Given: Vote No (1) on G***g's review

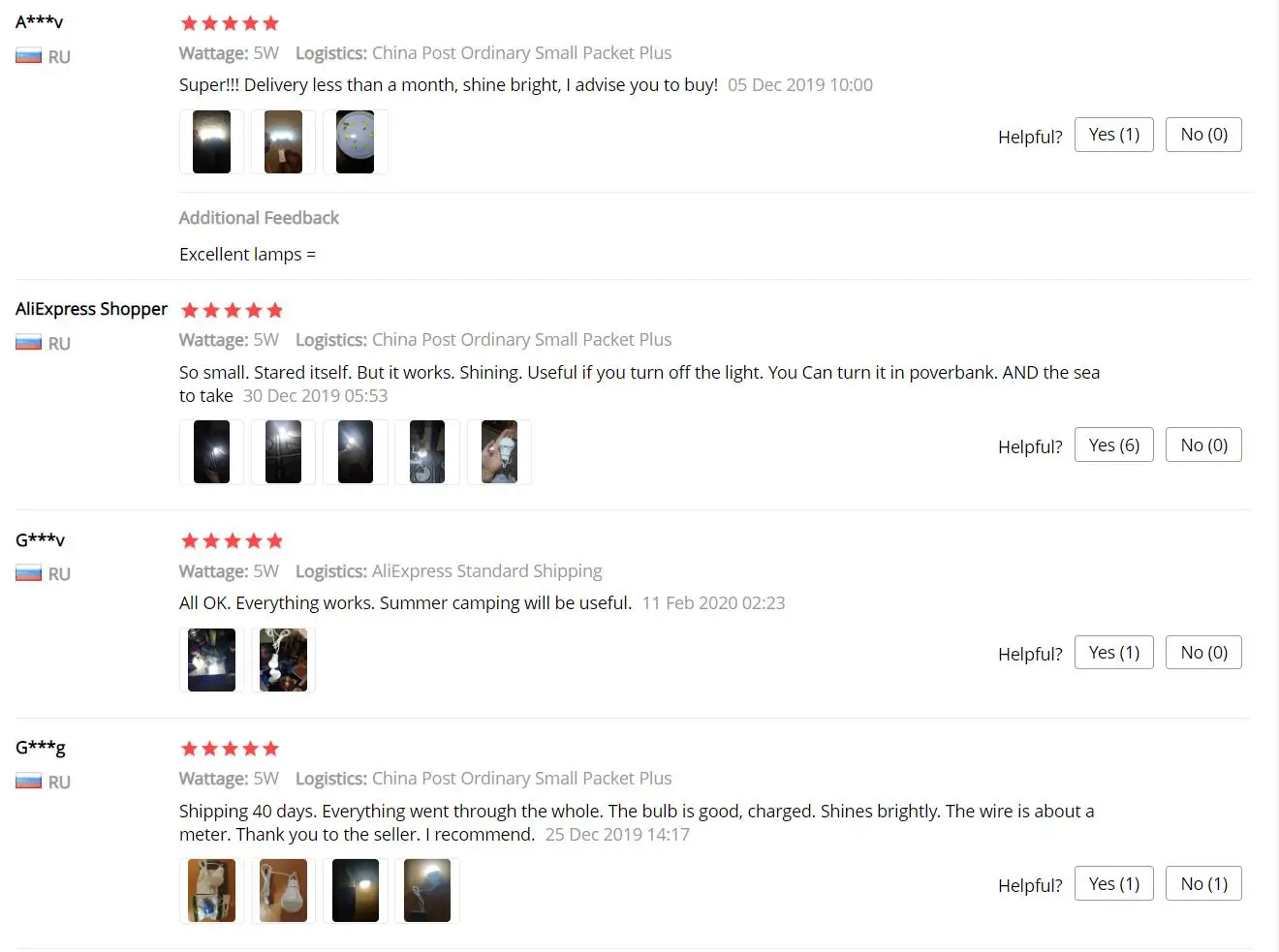Looking at the screenshot, I should (1203, 884).
